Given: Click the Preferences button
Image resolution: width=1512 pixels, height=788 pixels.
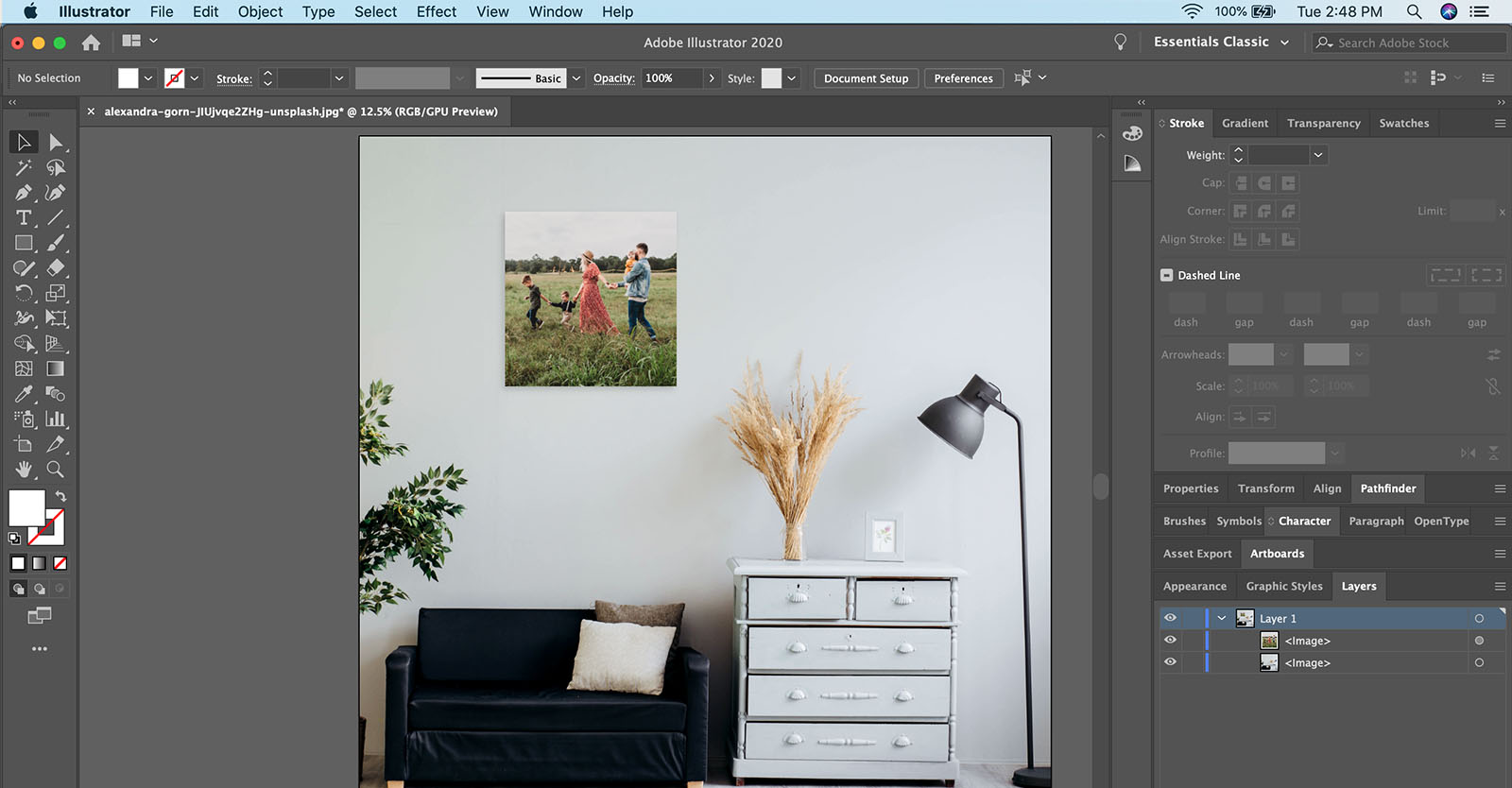Looking at the screenshot, I should [x=963, y=78].
